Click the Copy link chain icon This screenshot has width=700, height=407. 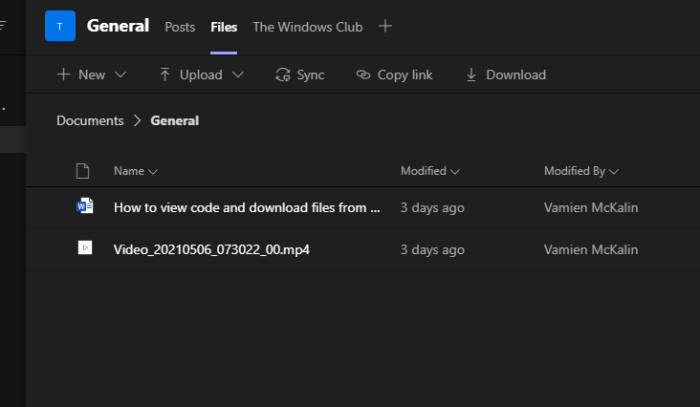(x=363, y=75)
